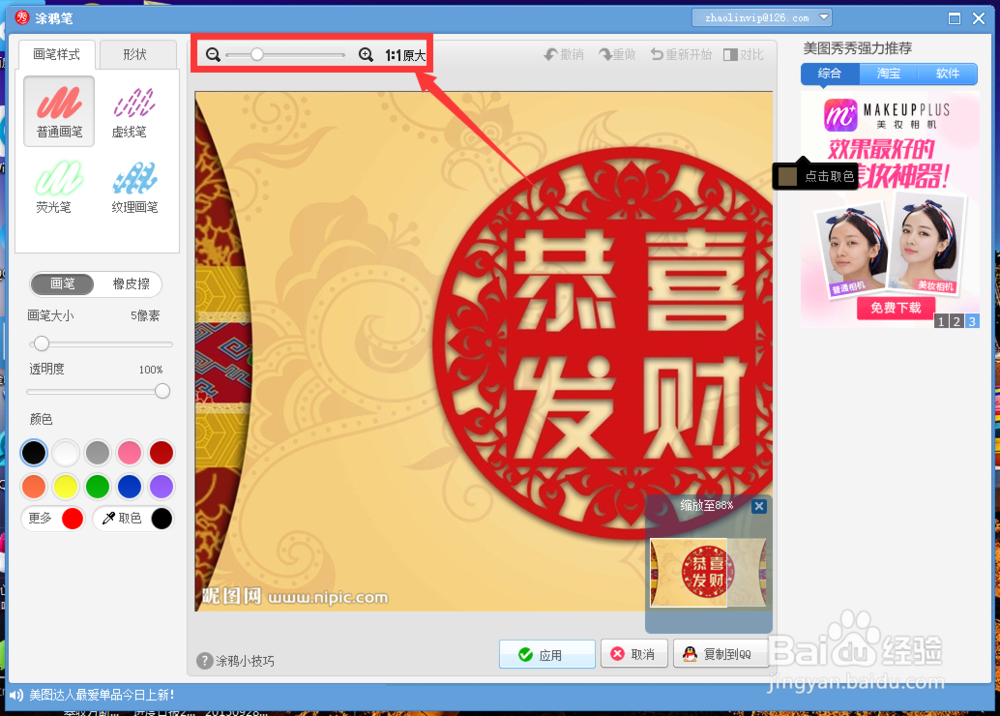
Task: Select the 普通画笔 brush tool
Action: [x=58, y=110]
